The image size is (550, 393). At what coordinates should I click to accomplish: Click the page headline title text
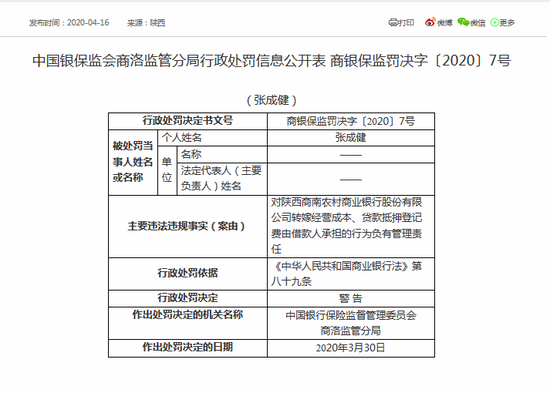coord(272,61)
